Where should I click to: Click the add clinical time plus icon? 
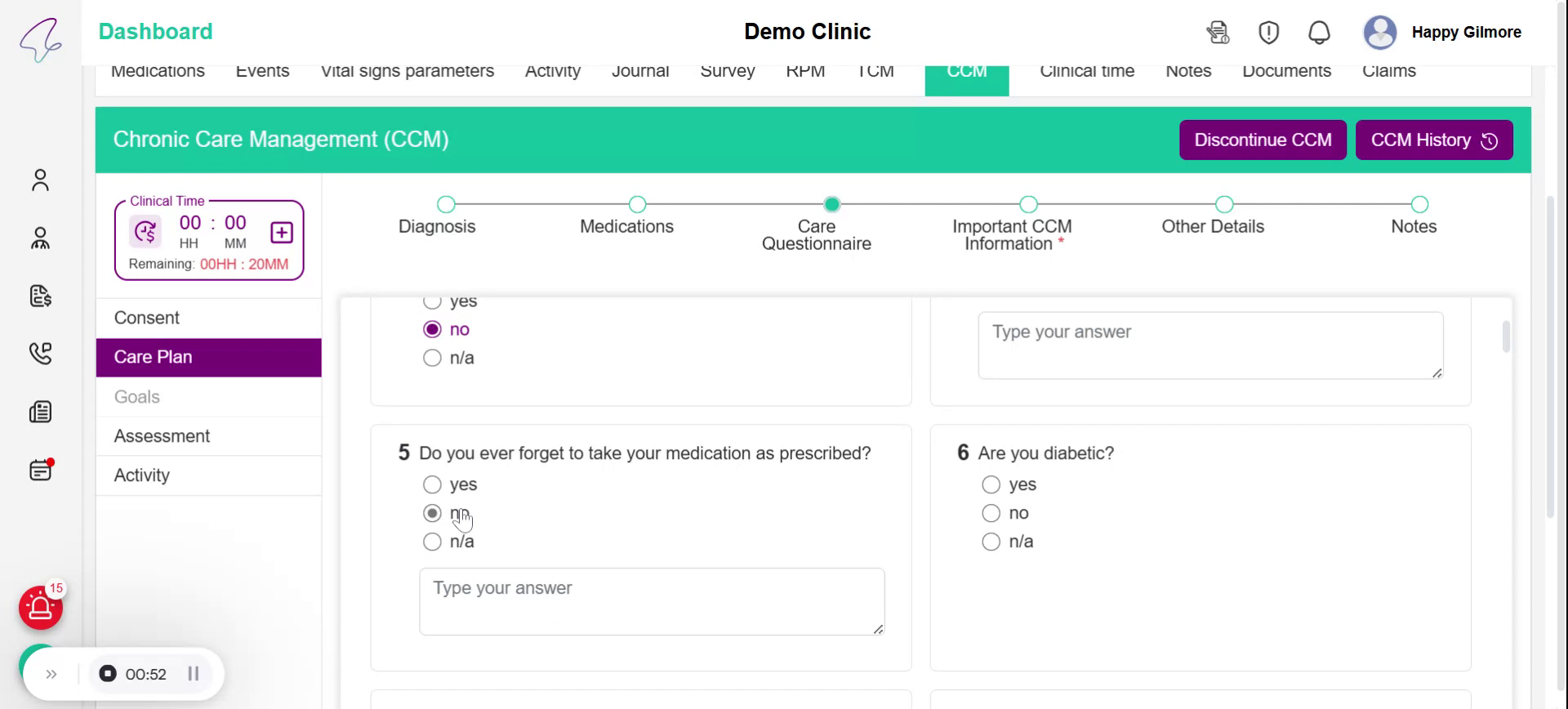[x=282, y=233]
